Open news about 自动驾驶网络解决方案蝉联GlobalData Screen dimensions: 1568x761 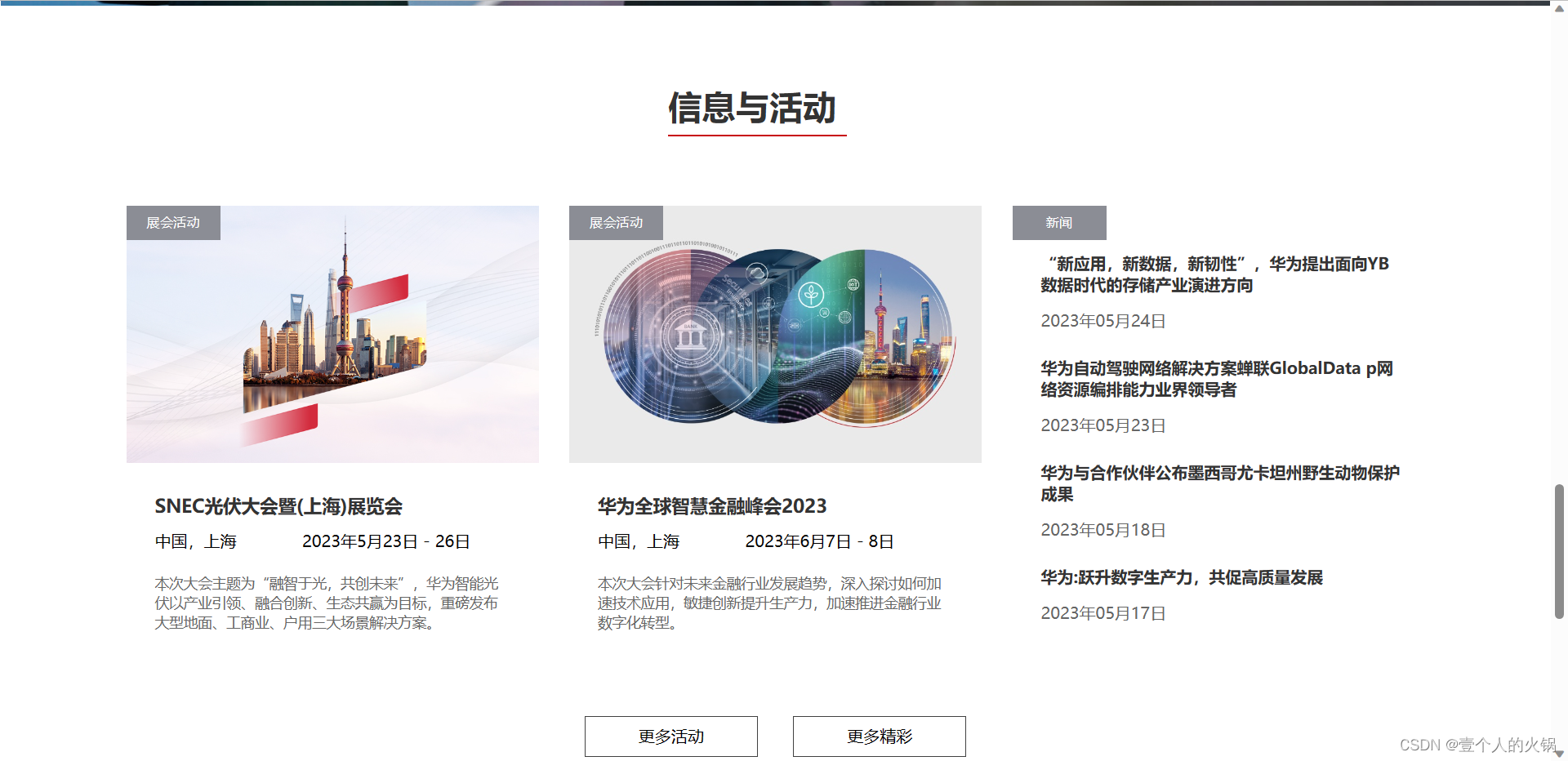click(x=1217, y=379)
